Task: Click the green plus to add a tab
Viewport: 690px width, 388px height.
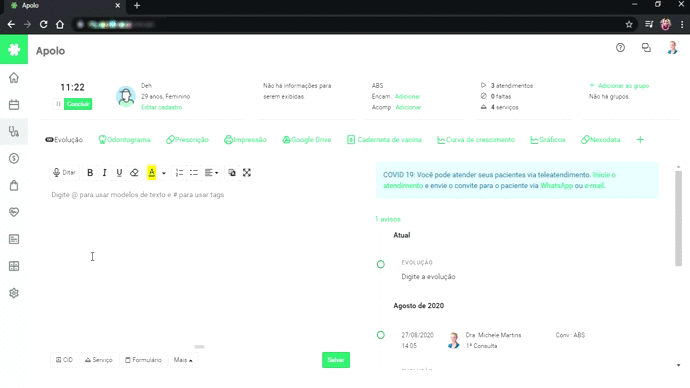Action: click(x=640, y=140)
